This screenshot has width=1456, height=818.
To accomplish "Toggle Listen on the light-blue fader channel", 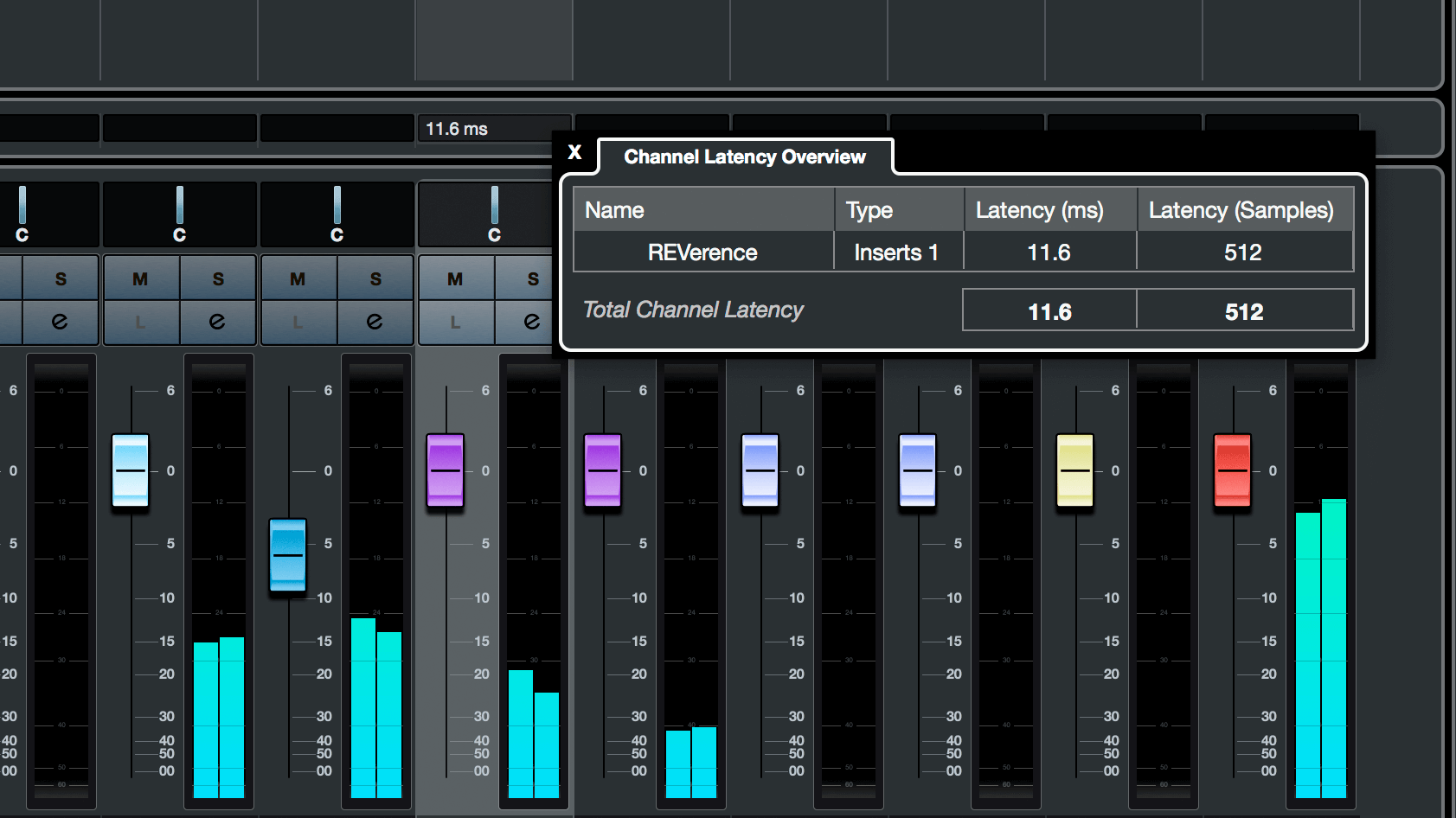I will click(140, 322).
